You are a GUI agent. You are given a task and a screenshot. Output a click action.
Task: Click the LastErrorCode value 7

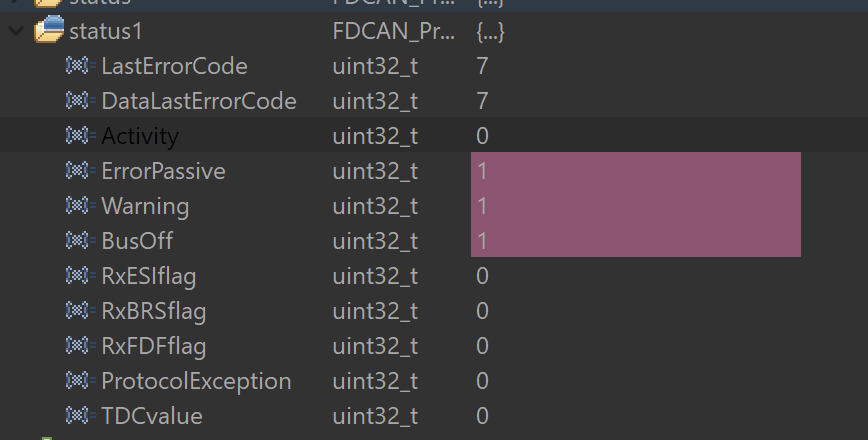pyautogui.click(x=482, y=66)
